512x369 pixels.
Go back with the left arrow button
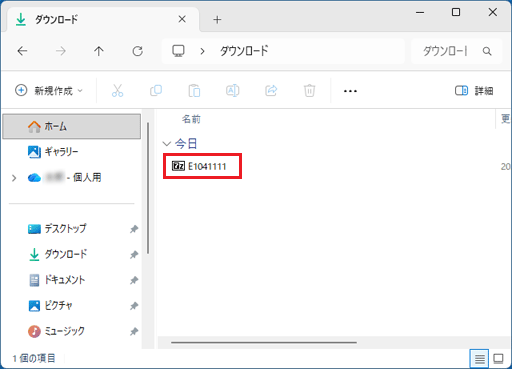22,51
